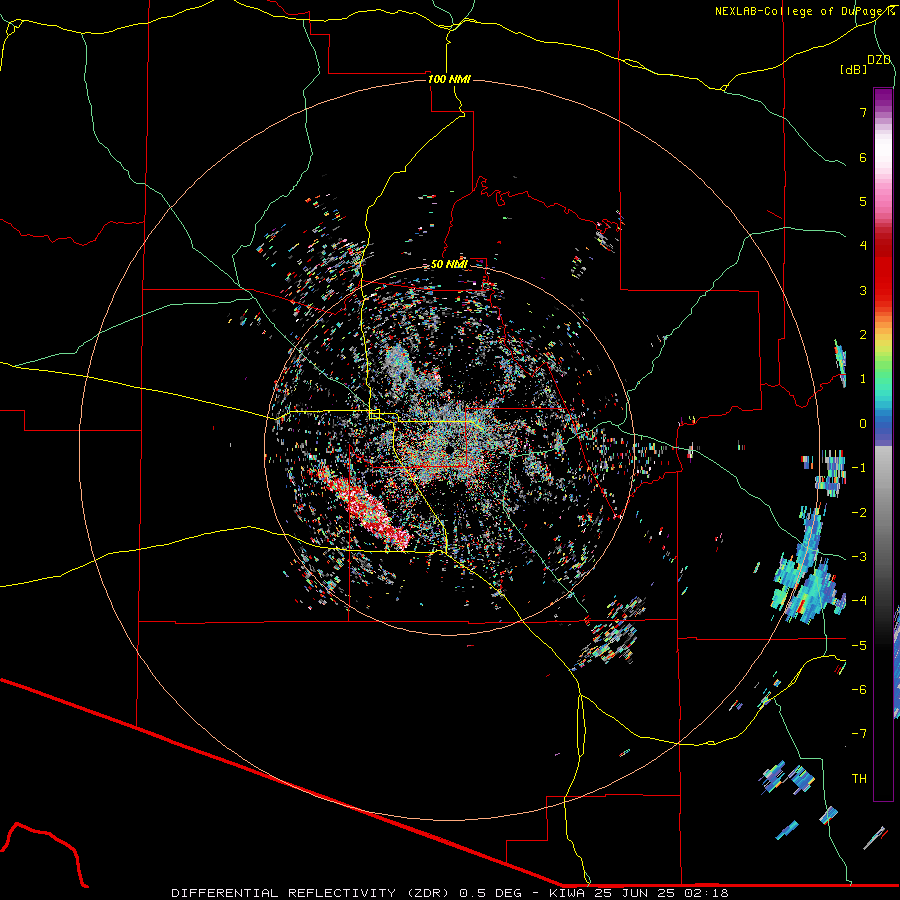Click the -3 value on the dB scale
This screenshot has height=900, width=900.
[x=859, y=557]
